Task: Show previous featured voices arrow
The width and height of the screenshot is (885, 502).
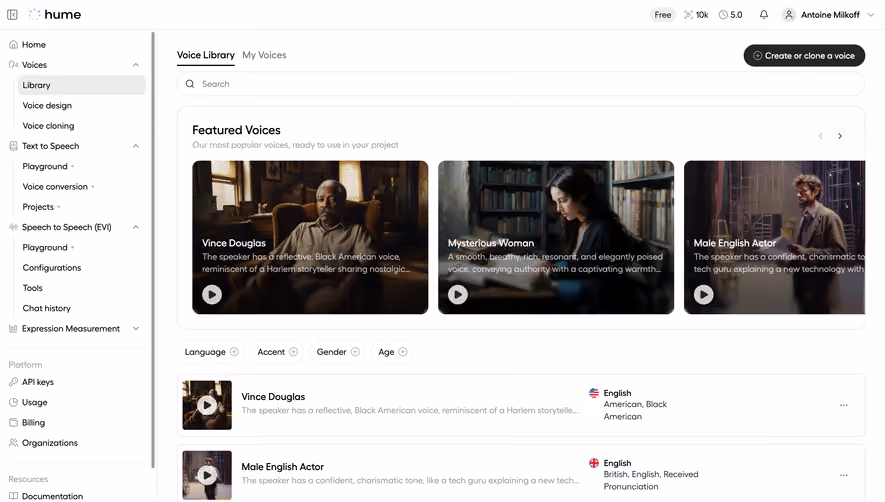Action: tap(821, 136)
